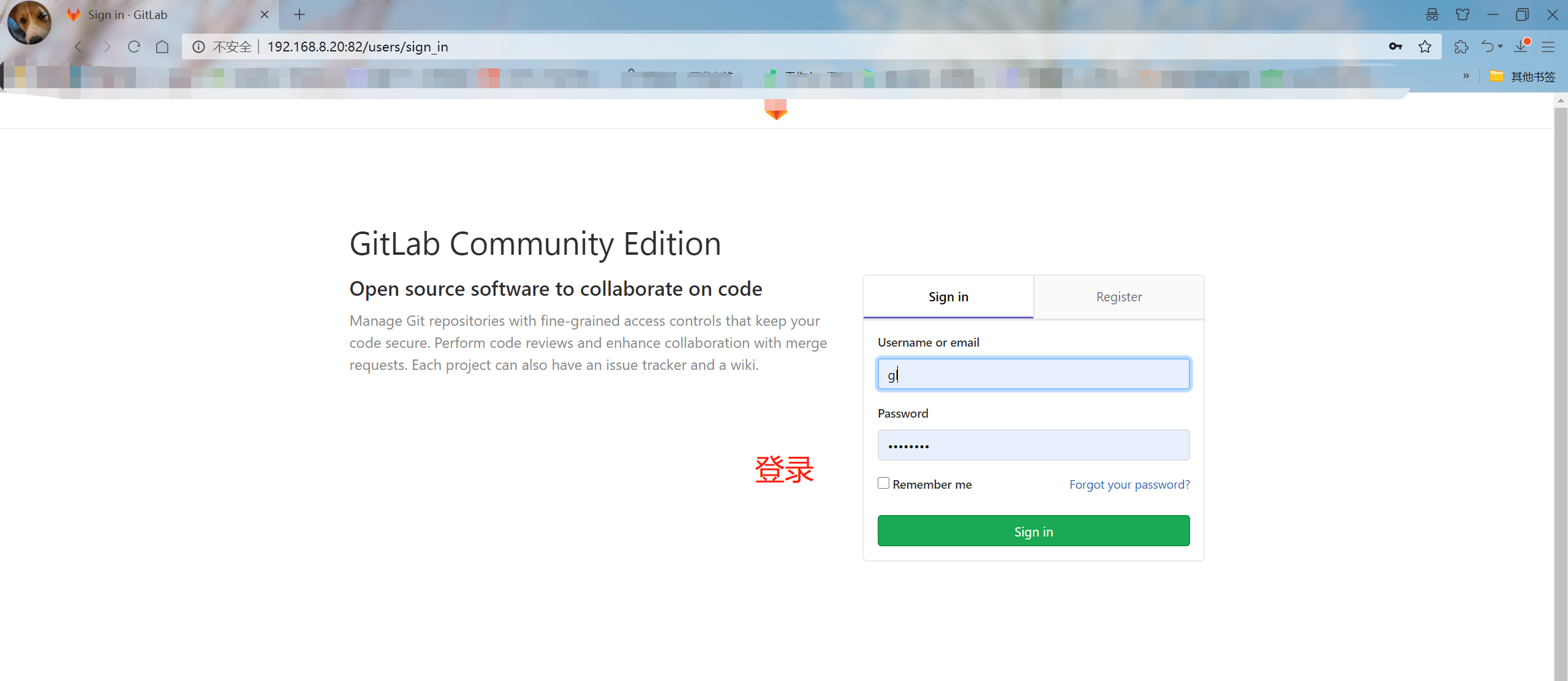Screen dimensions: 1568x681
Task: Click the GitLab logo at page top
Action: pyautogui.click(x=776, y=110)
